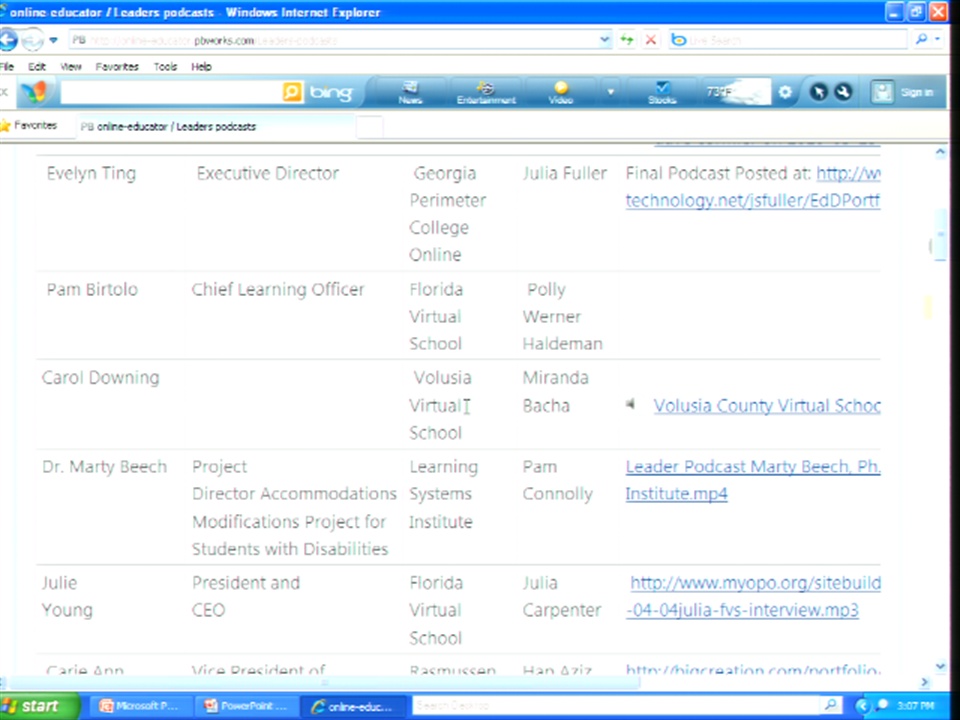Switch to PowerPoint taskbar window

(247, 706)
